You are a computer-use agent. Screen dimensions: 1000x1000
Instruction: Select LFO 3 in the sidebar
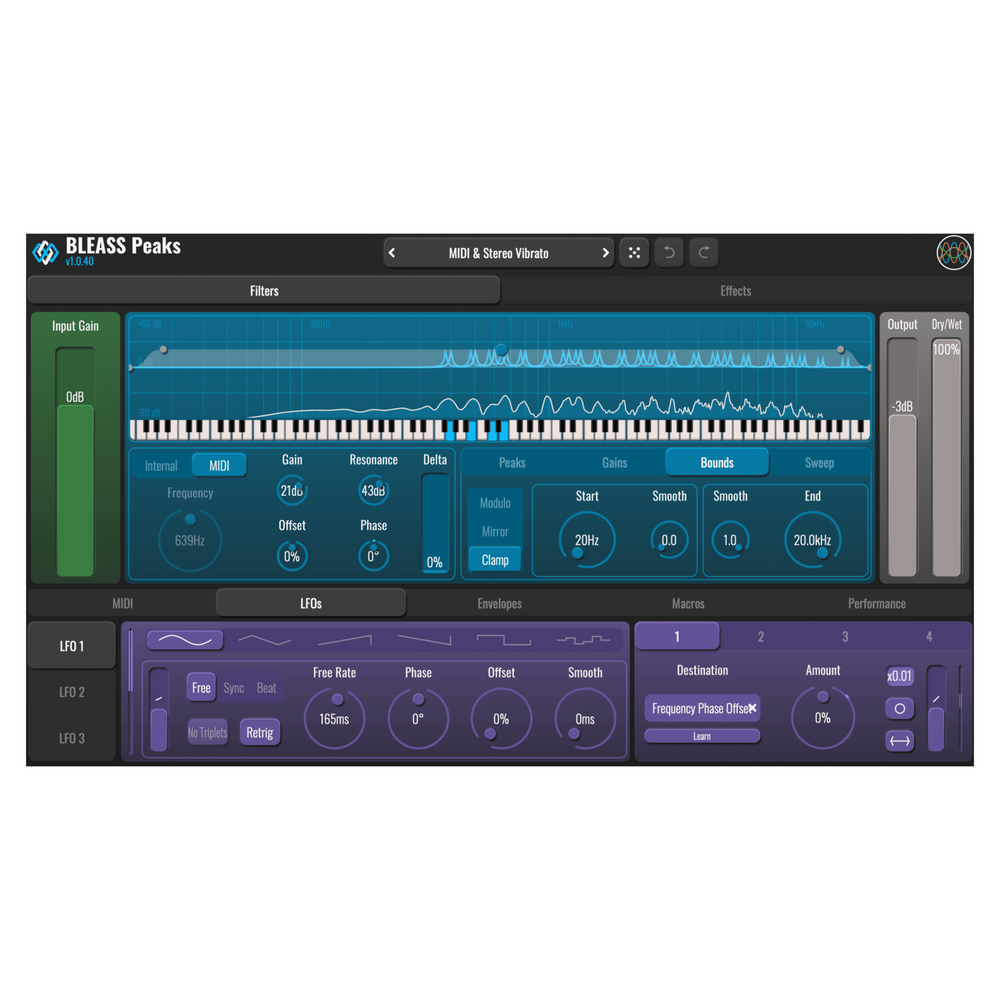click(x=72, y=738)
